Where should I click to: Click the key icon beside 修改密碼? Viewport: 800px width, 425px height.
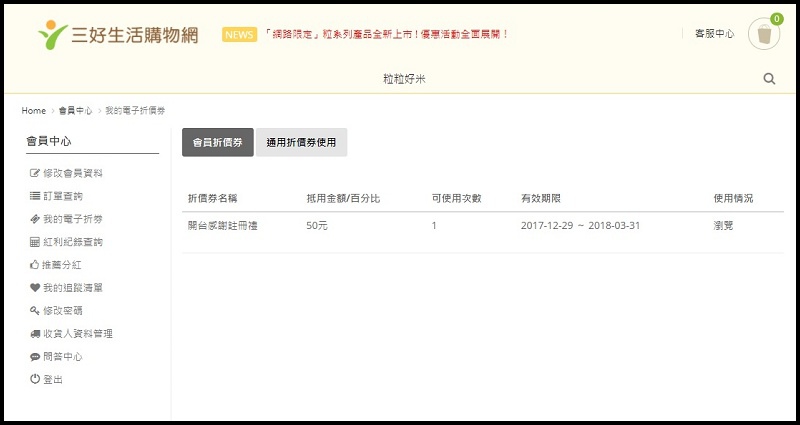(35, 310)
